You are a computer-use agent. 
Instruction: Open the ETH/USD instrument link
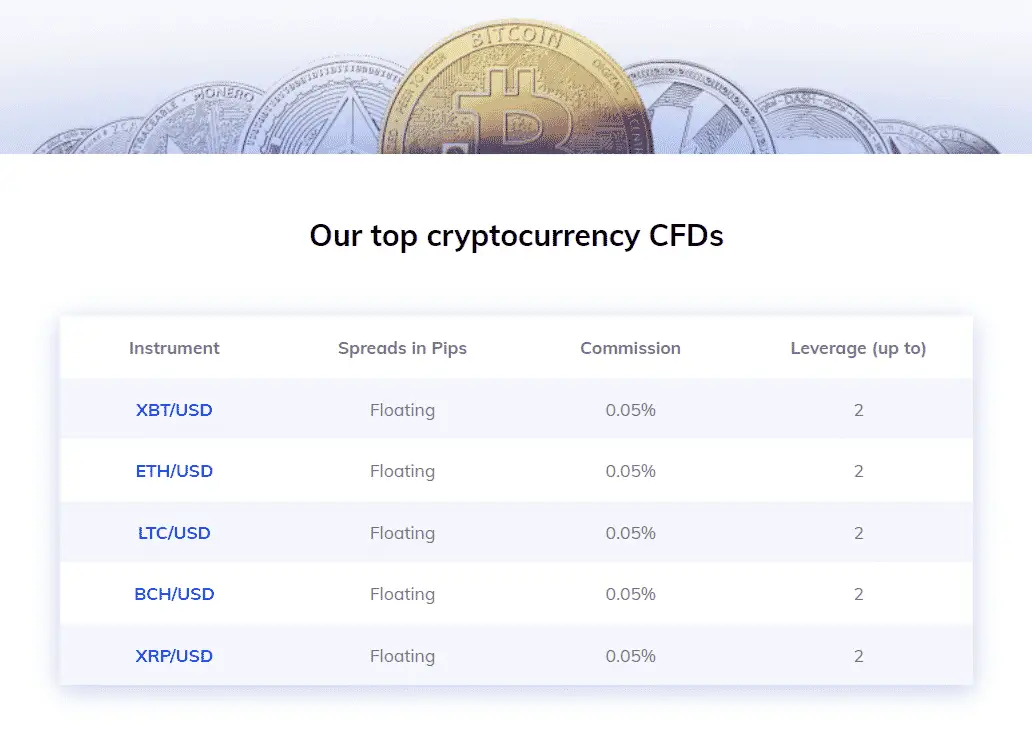(174, 471)
